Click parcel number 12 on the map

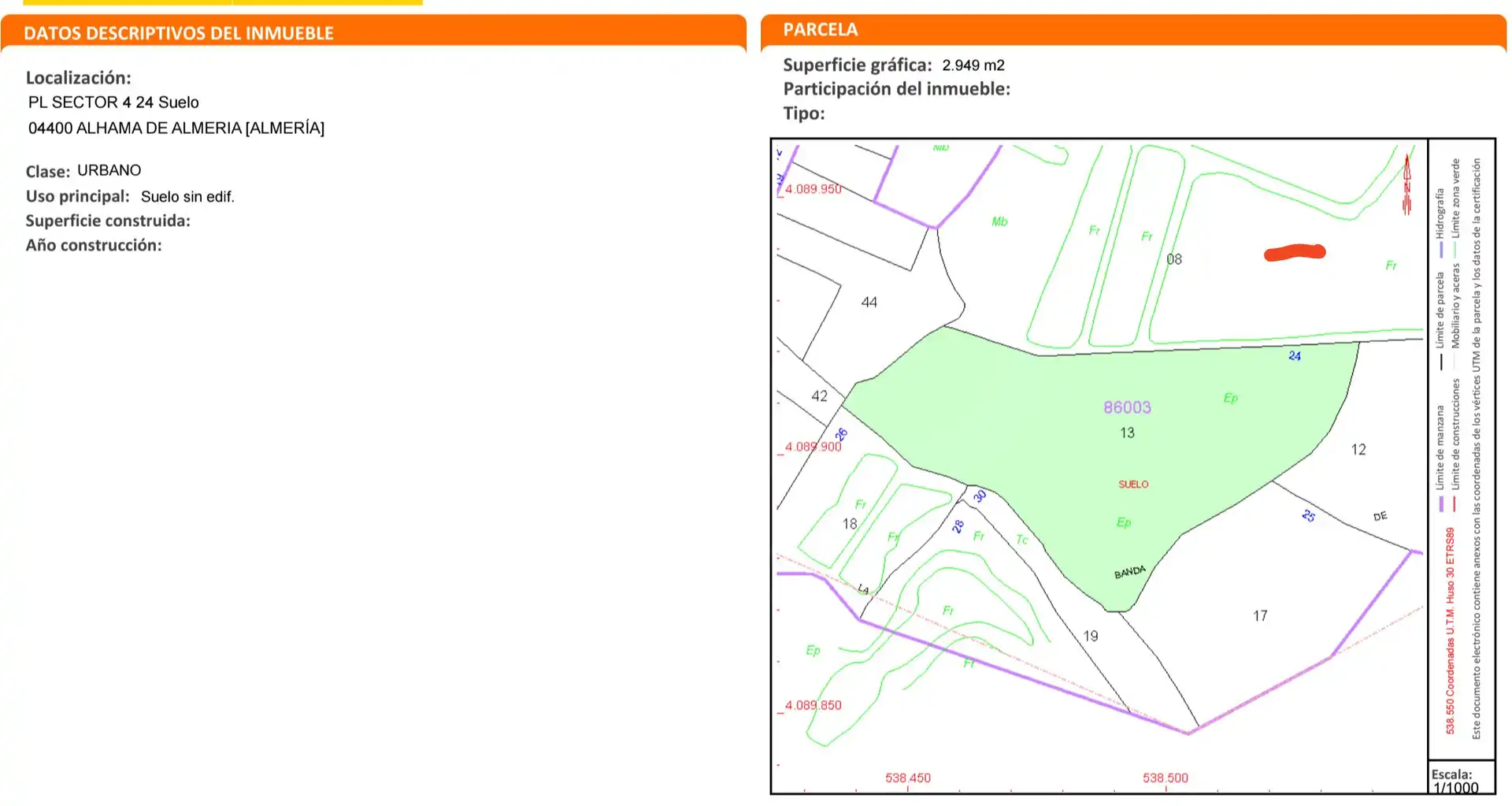coord(1358,450)
